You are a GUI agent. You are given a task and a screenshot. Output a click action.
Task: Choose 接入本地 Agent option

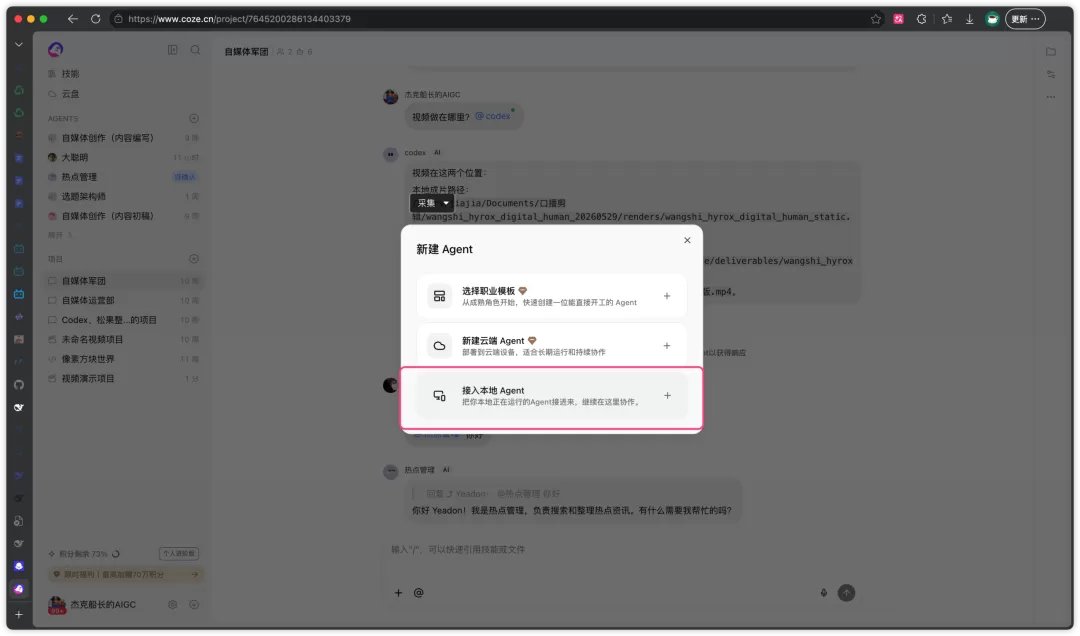tap(551, 396)
